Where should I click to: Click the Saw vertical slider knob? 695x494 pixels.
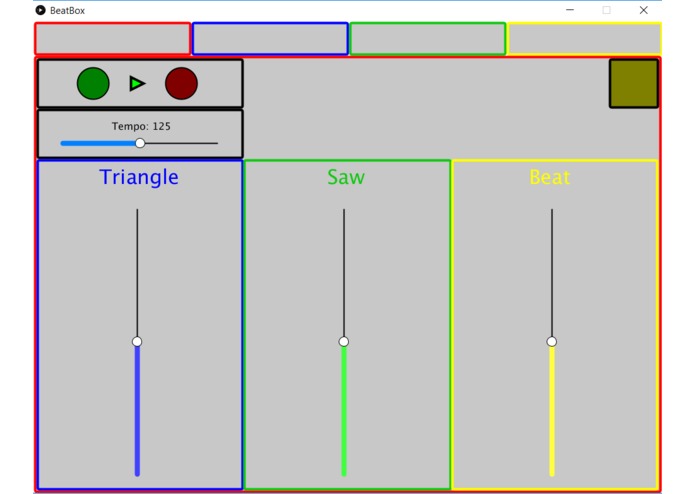[x=344, y=342]
